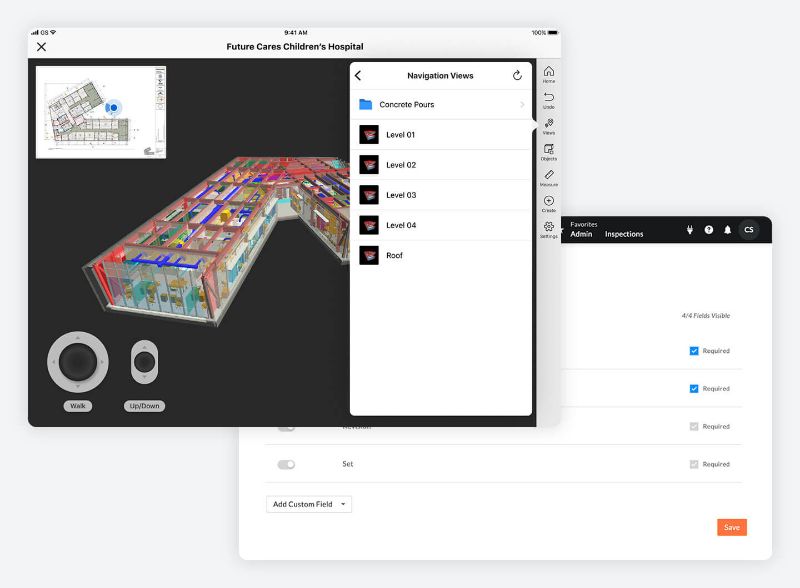
Task: Open the Create tool from the sidebar
Action: pos(549,203)
